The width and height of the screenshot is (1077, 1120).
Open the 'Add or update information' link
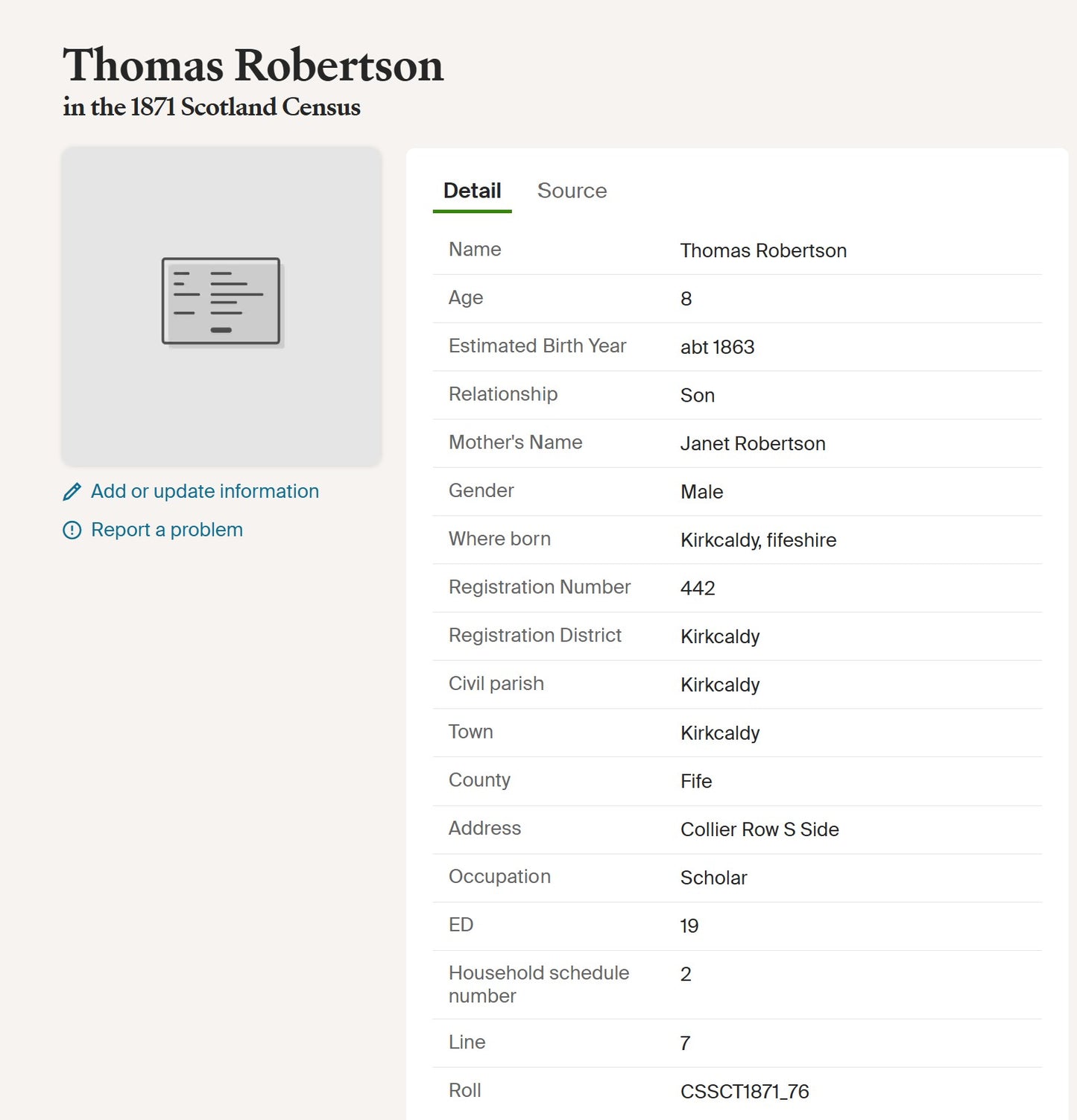click(204, 492)
